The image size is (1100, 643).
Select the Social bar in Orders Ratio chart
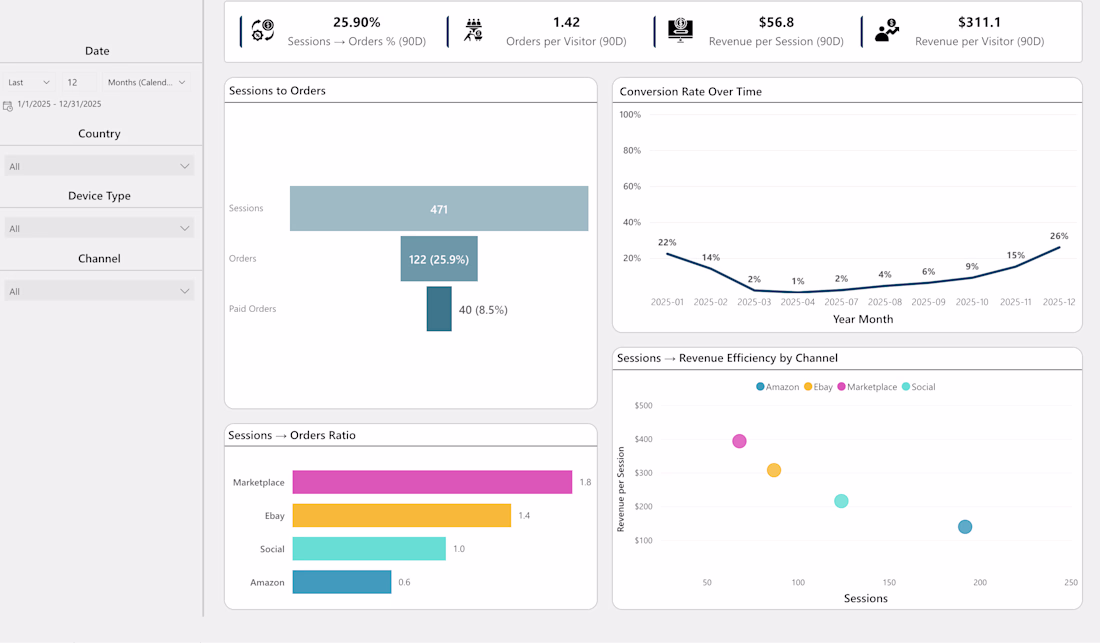(369, 548)
